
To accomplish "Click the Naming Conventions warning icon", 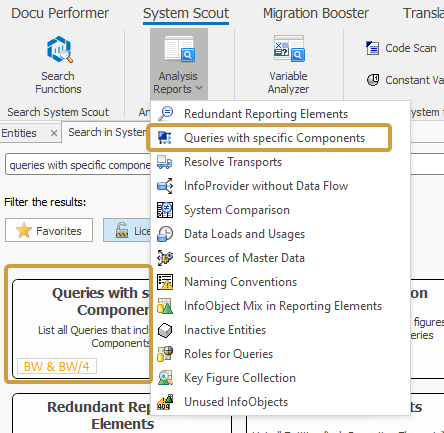I will click(165, 282).
